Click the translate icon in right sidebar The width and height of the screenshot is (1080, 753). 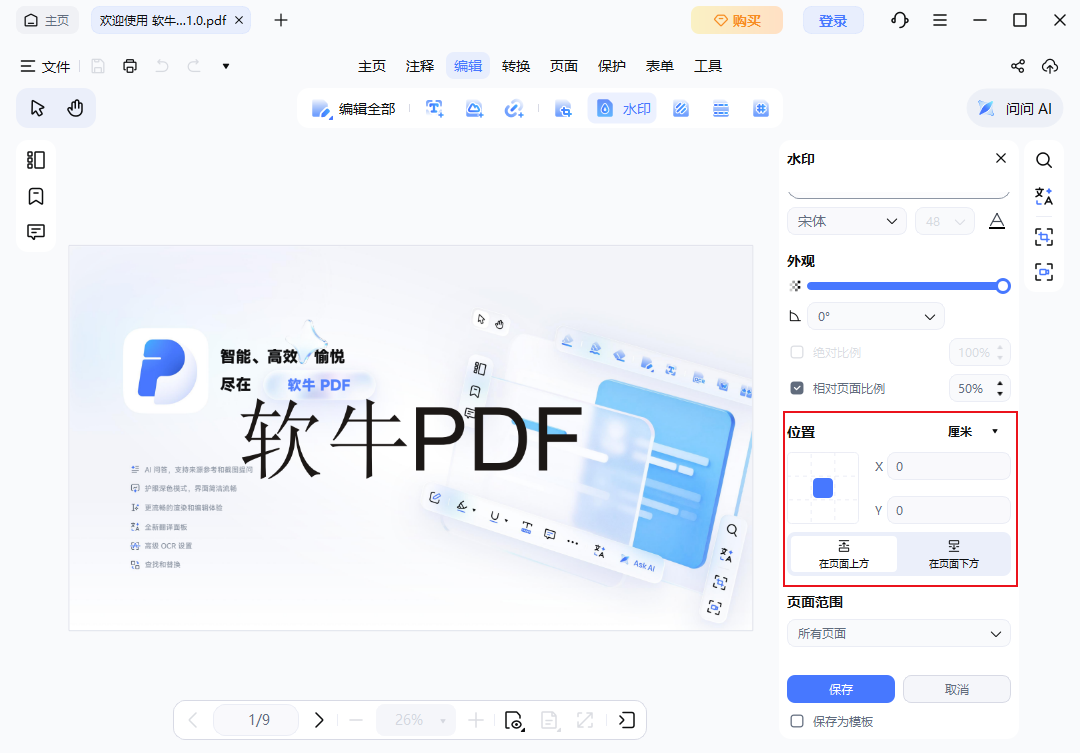tap(1044, 196)
